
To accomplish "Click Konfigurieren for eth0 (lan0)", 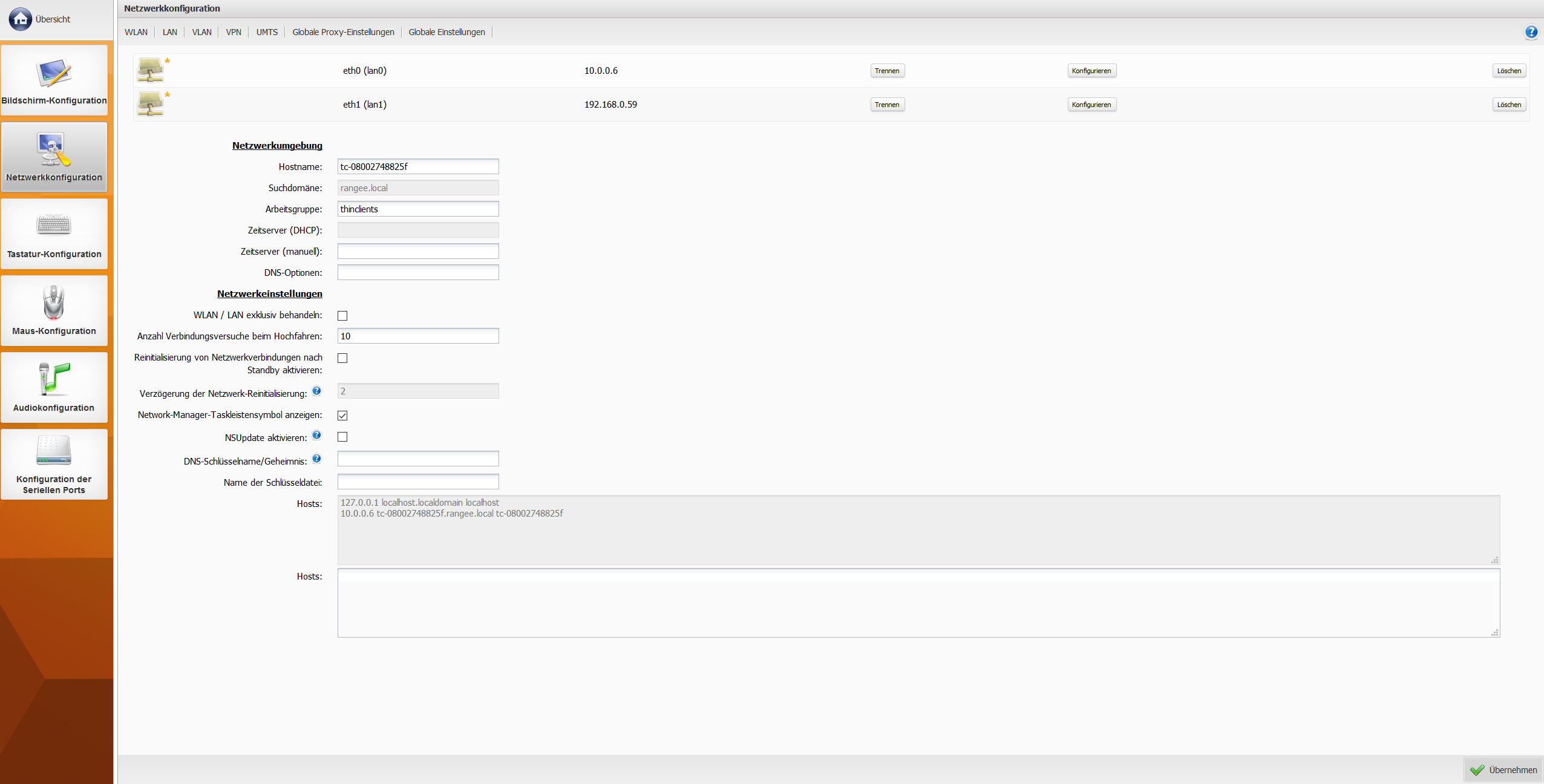I will click(x=1091, y=71).
